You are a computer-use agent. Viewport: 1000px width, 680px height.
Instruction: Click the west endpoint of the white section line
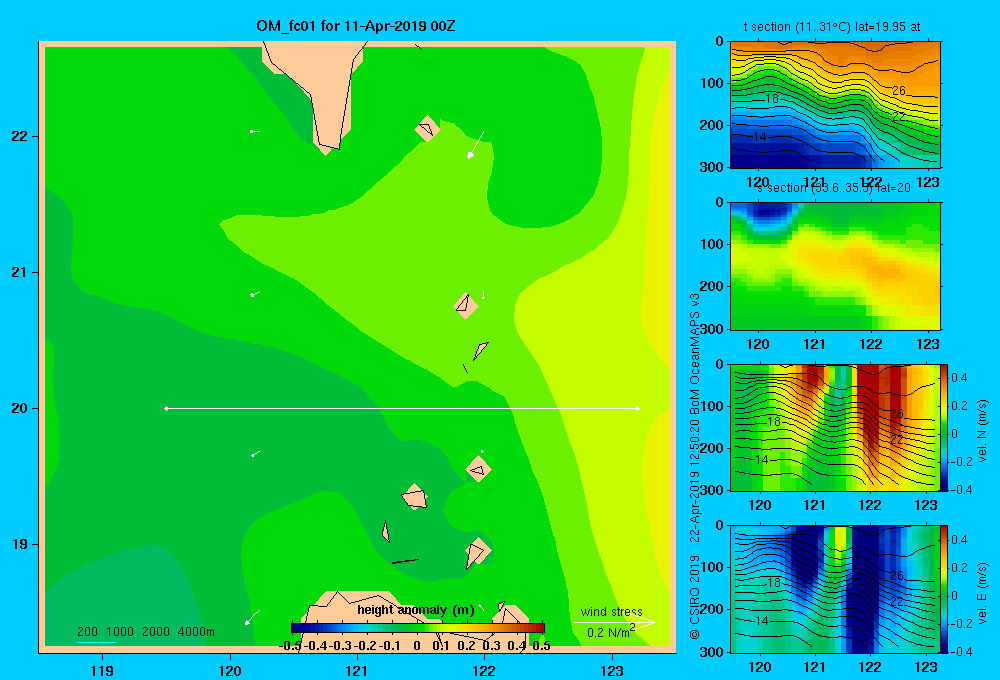pos(166,408)
